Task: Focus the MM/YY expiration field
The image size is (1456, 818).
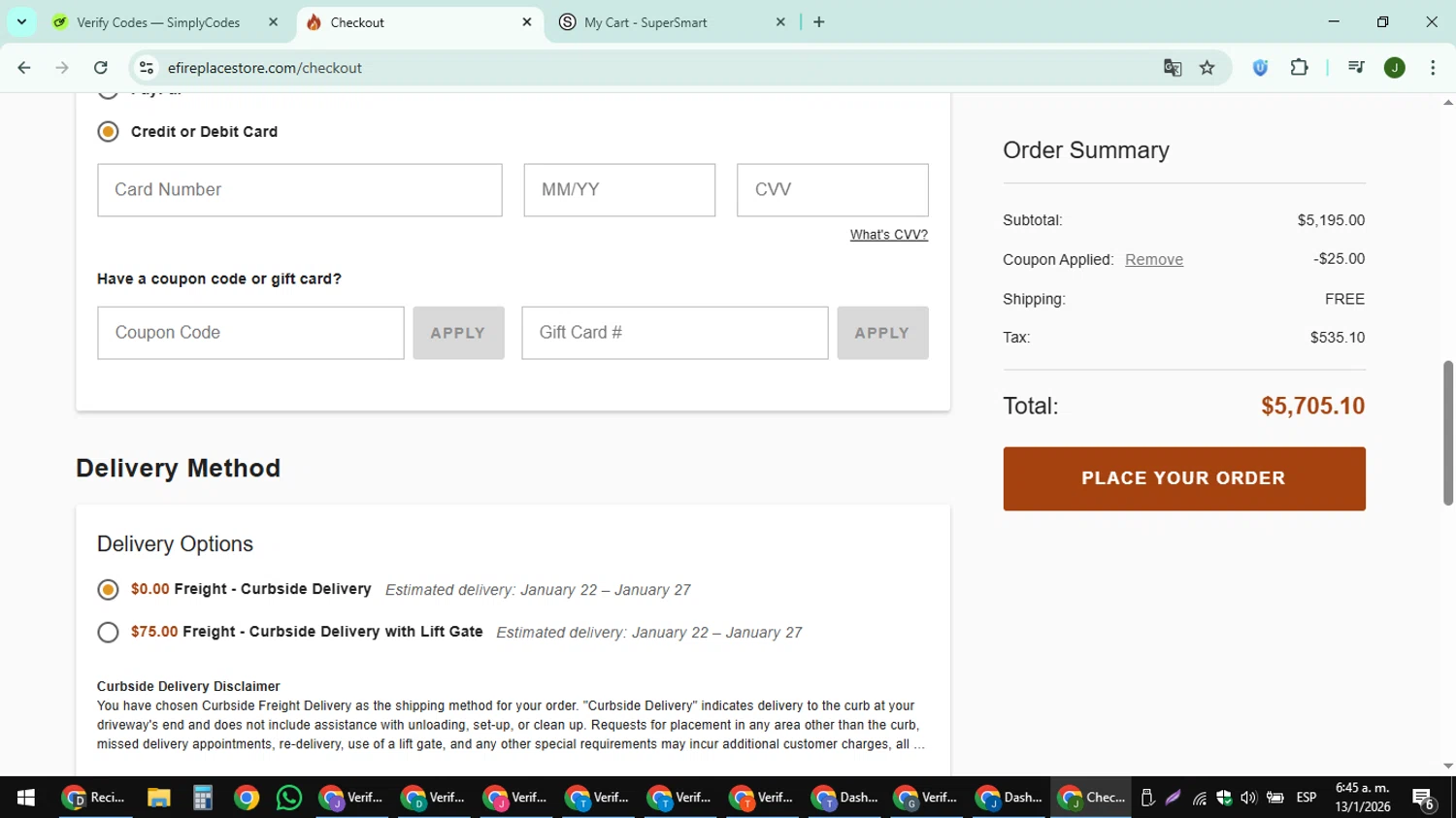Action: 619,190
